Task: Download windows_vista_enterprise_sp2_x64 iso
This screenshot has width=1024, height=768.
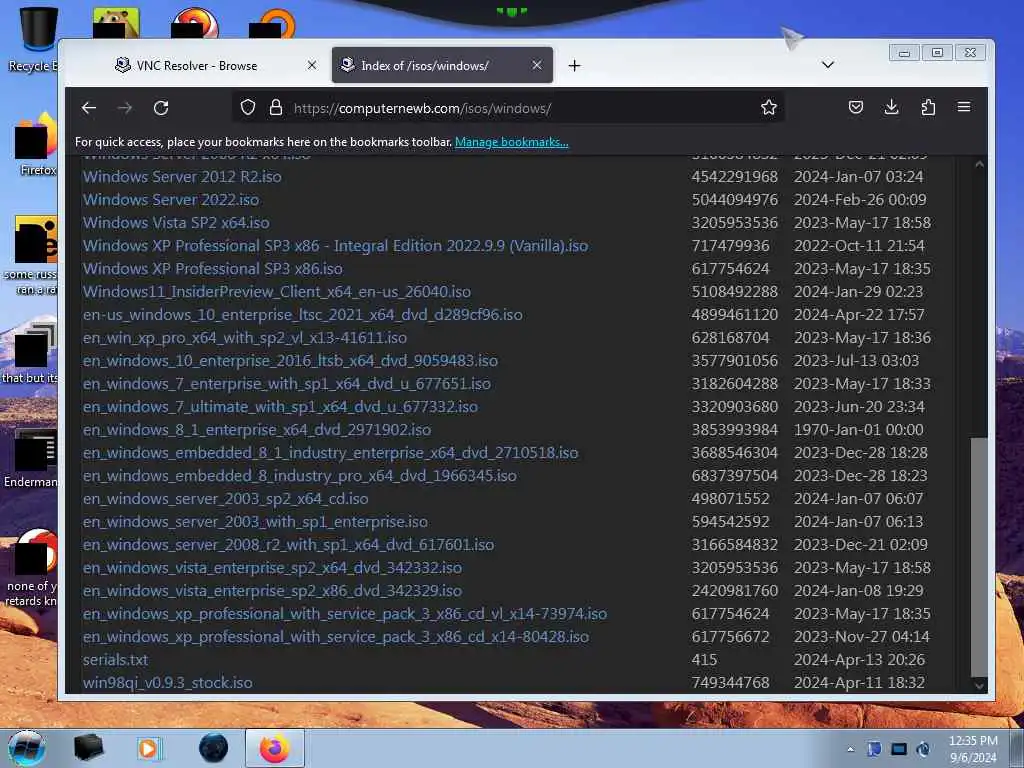Action: pos(272,568)
